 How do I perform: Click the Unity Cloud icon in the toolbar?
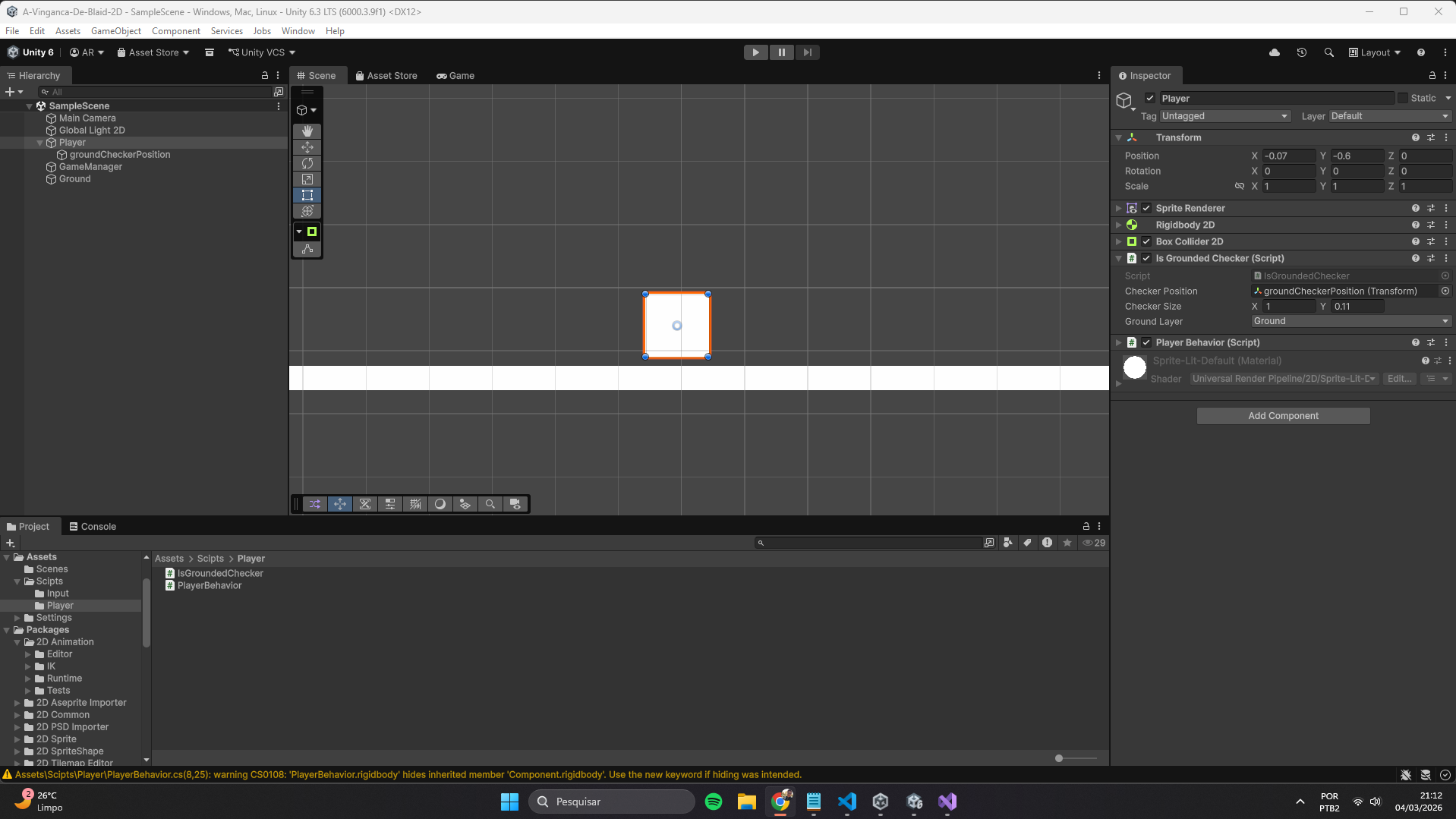(x=1275, y=52)
